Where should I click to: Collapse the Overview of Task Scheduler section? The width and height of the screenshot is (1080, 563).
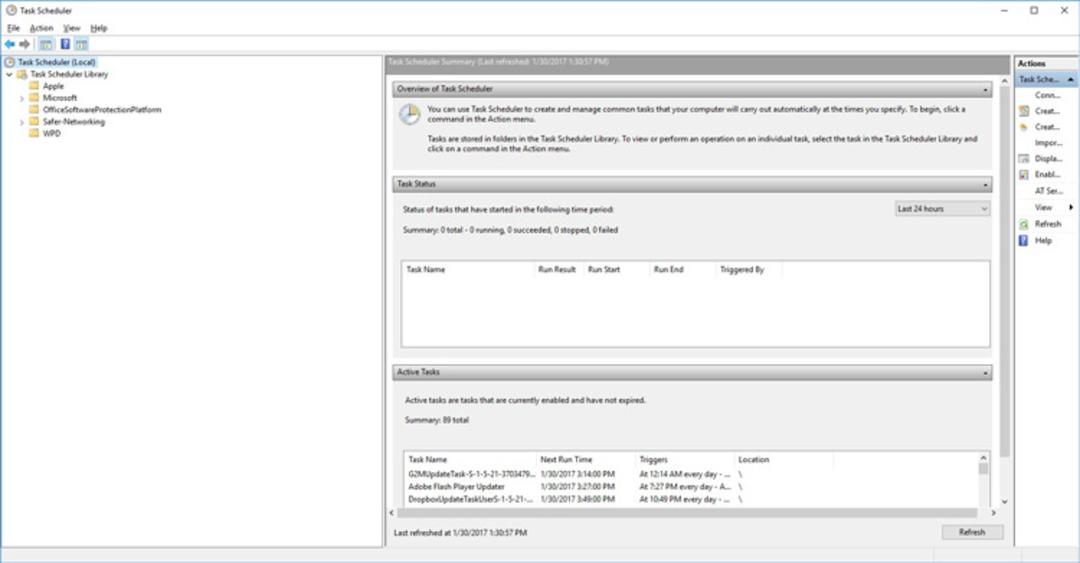[x=985, y=90]
